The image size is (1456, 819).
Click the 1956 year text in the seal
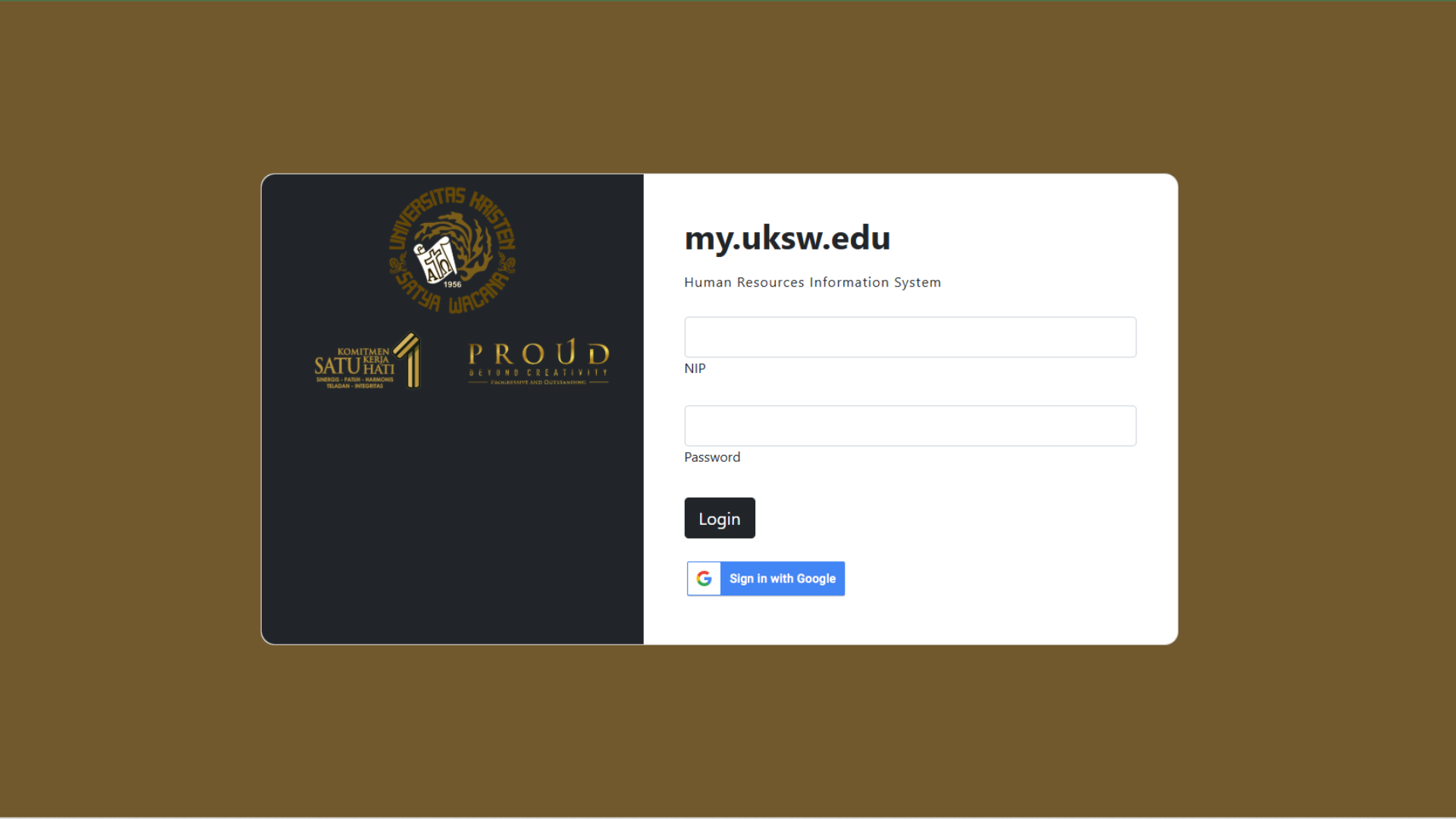point(453,284)
